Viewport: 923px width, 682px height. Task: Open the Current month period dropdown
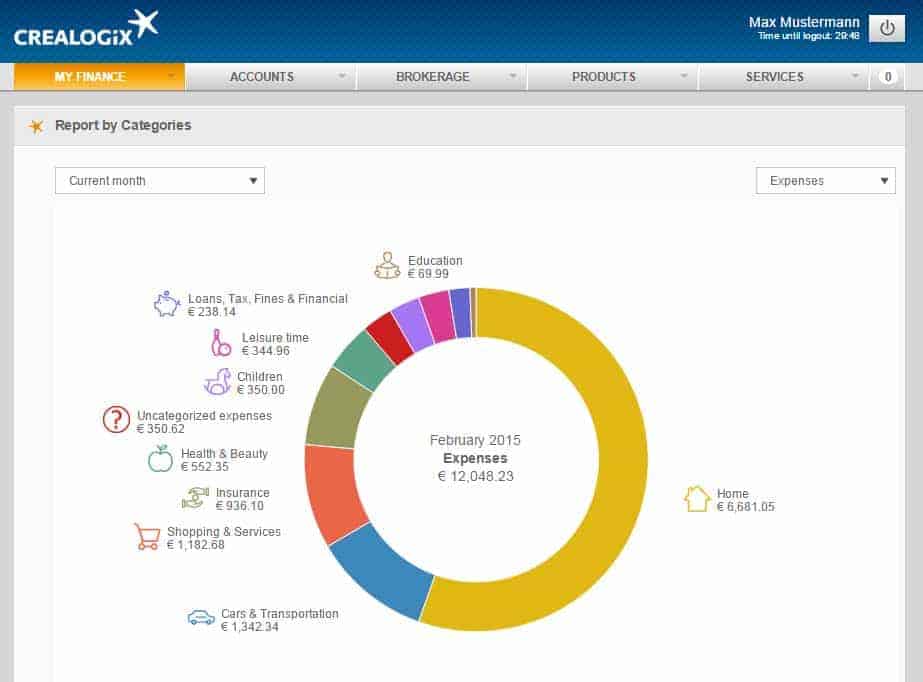pos(160,181)
